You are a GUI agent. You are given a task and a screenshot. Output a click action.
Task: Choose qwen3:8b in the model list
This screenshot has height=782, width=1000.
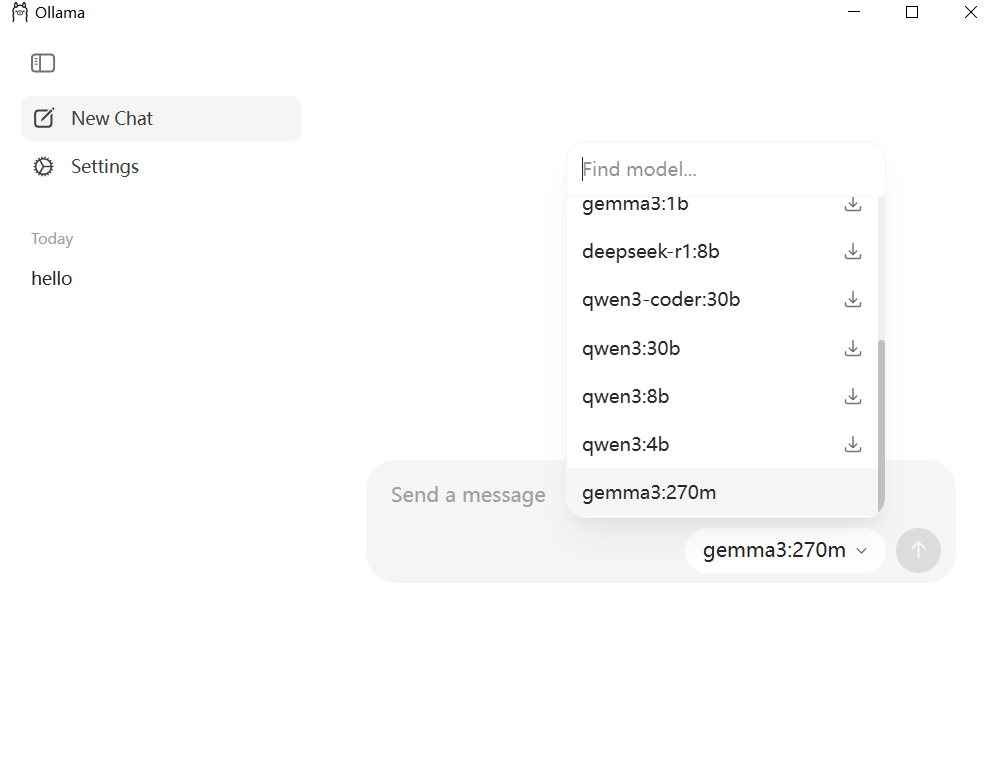click(626, 397)
